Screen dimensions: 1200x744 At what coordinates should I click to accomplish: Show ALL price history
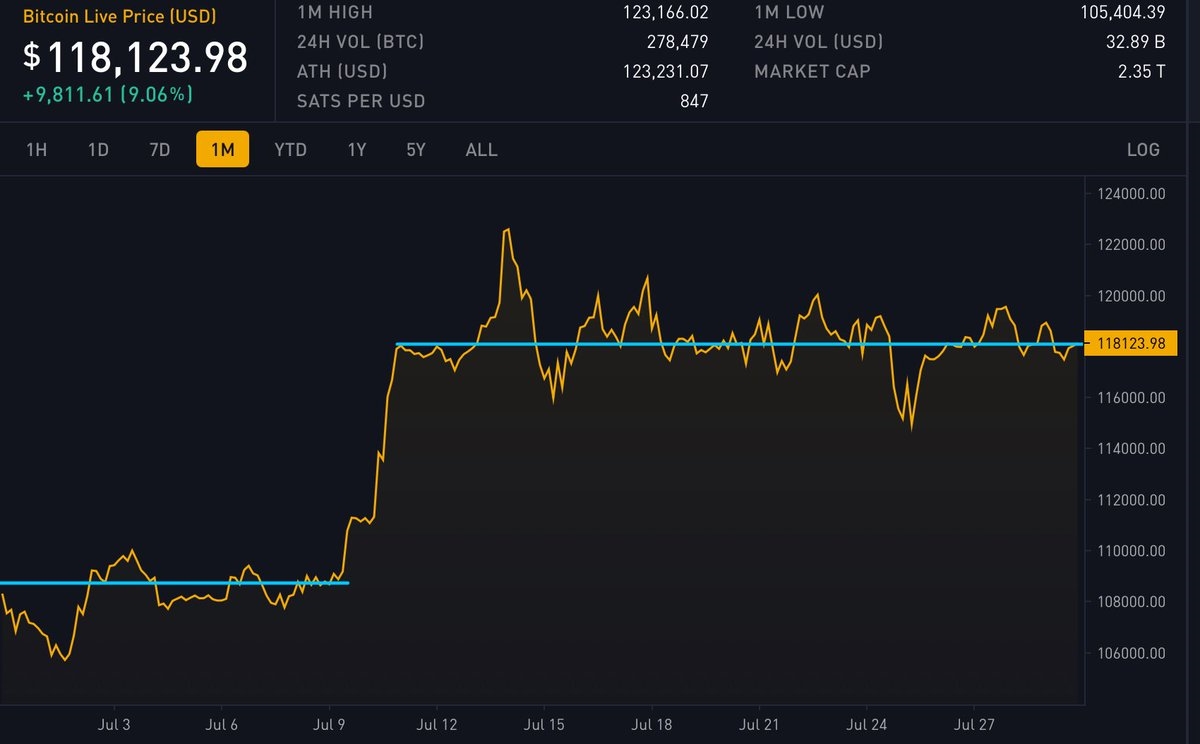point(481,150)
